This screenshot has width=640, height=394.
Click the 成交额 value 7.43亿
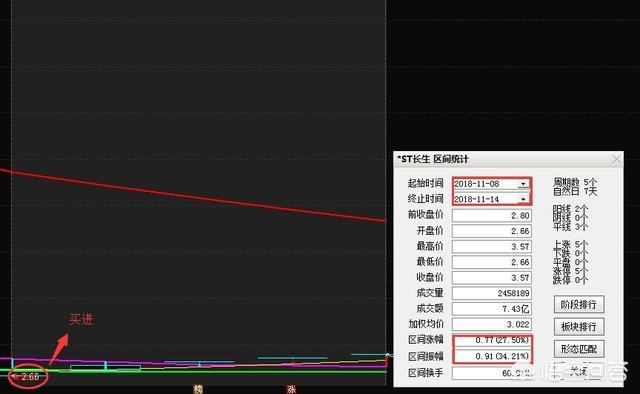(x=491, y=309)
